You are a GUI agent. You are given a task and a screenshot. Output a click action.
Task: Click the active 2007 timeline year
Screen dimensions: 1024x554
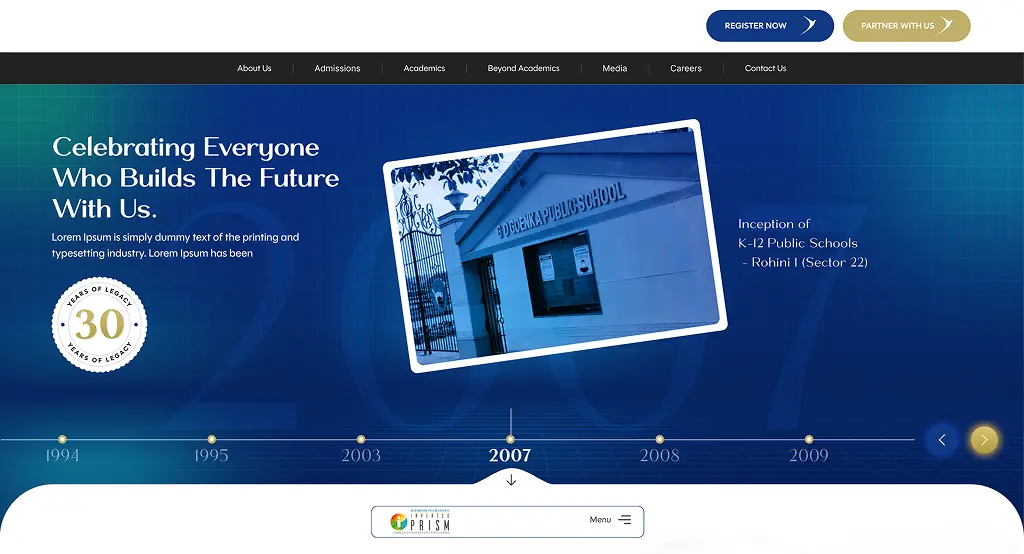pyautogui.click(x=510, y=455)
